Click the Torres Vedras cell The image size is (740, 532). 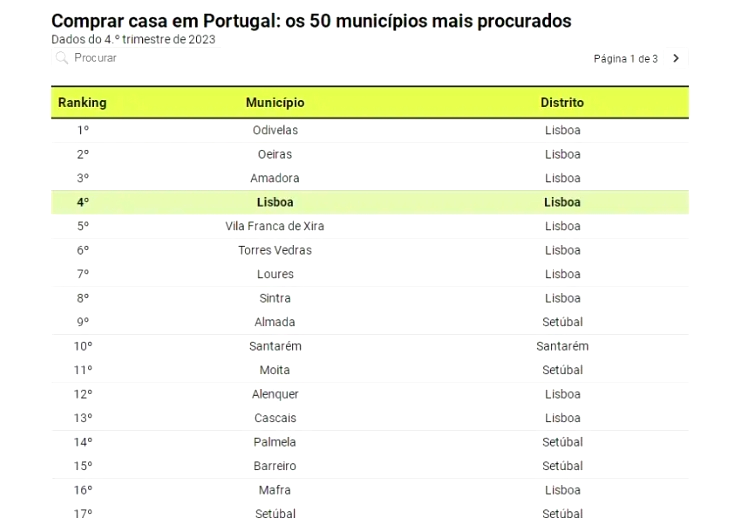coord(275,250)
